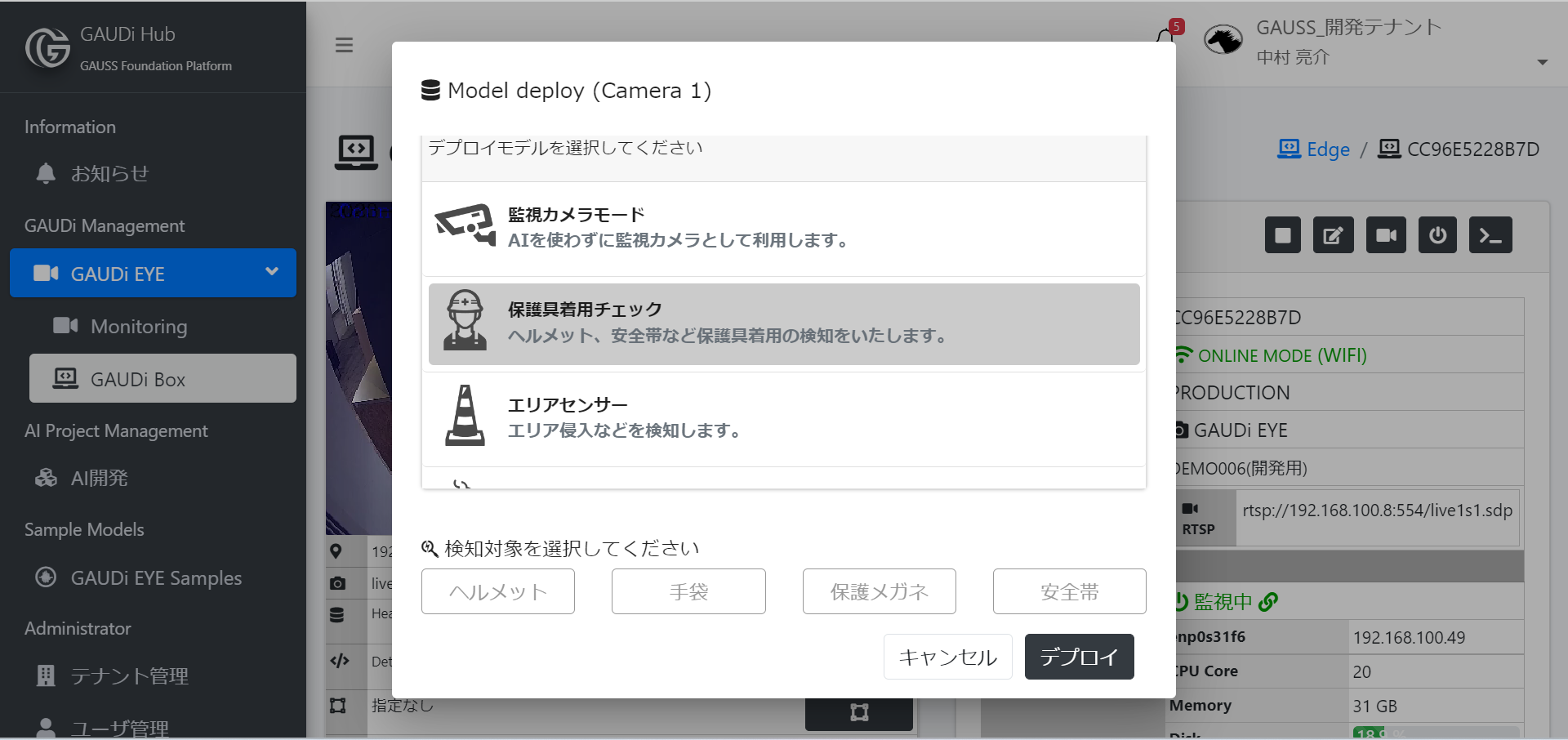Toggle the 手袋 detection target
Image resolution: width=1568 pixels, height=740 pixels.
(x=688, y=591)
